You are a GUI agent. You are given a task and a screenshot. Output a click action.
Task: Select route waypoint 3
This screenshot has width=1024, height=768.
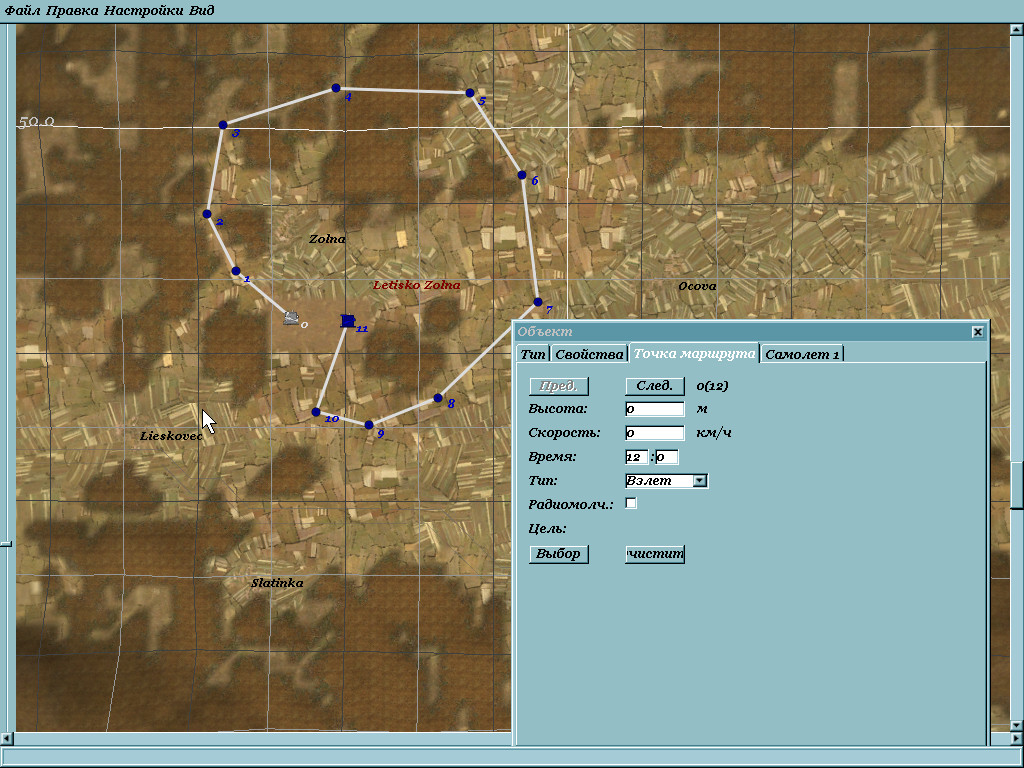223,125
